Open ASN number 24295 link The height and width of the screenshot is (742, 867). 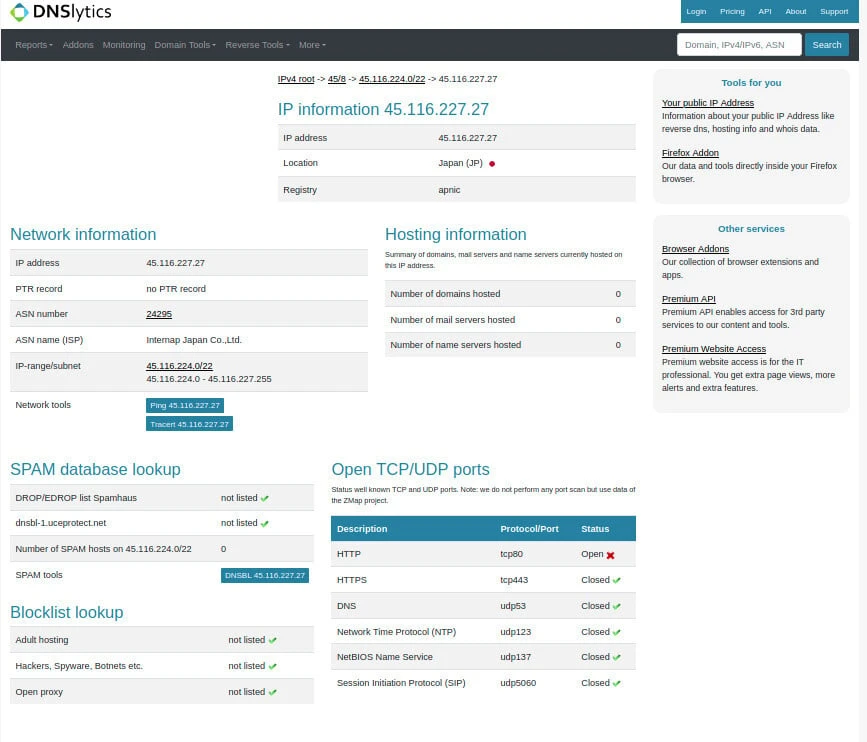click(x=159, y=314)
